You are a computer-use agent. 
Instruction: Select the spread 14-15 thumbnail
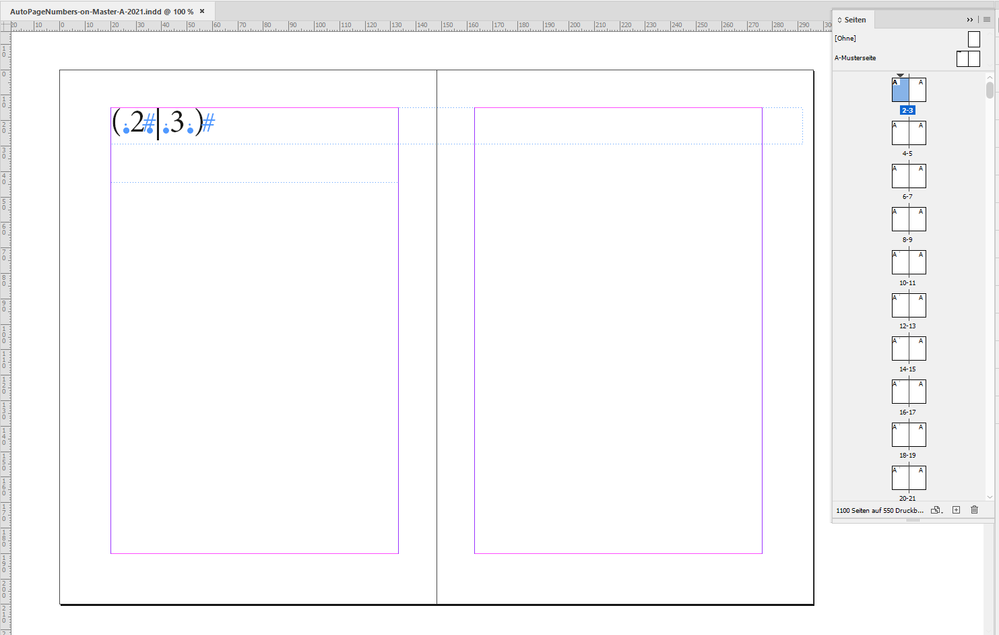(908, 347)
